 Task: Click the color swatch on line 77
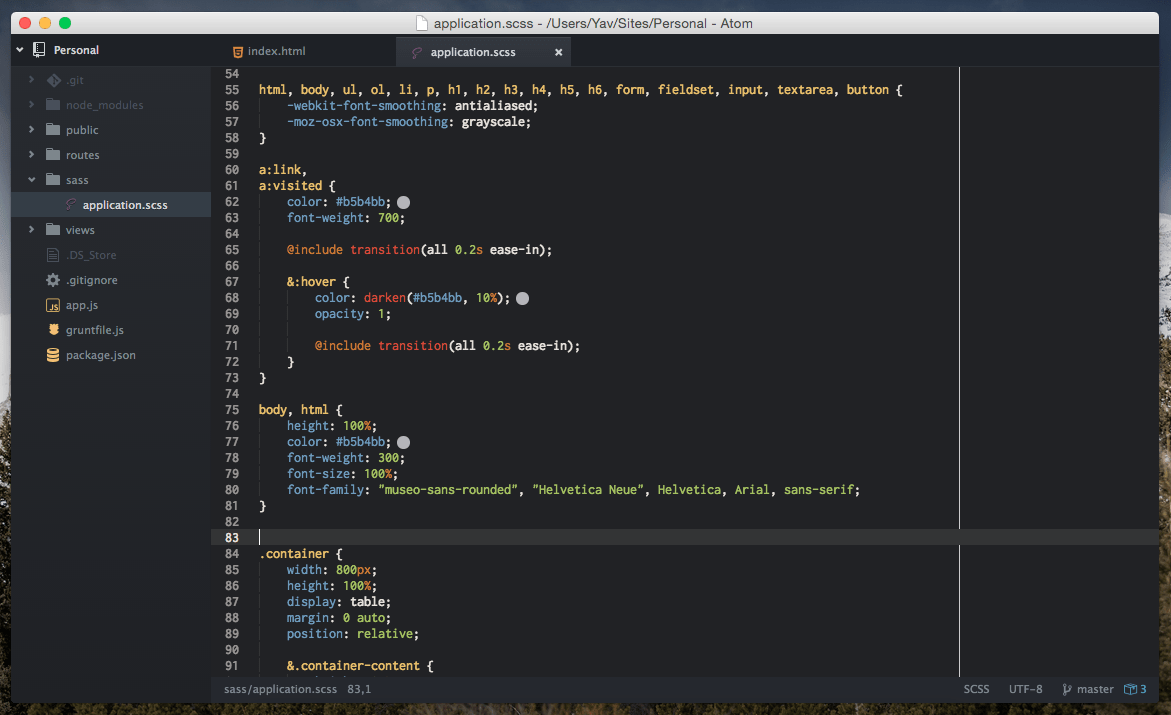click(403, 442)
